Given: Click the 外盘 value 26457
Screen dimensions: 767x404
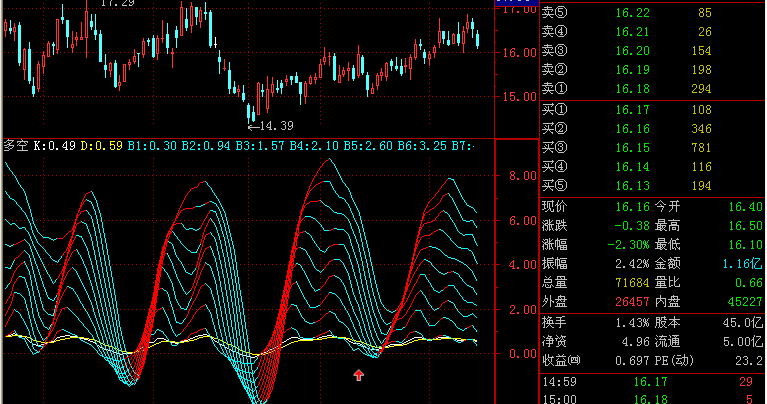Looking at the screenshot, I should click(x=632, y=302).
